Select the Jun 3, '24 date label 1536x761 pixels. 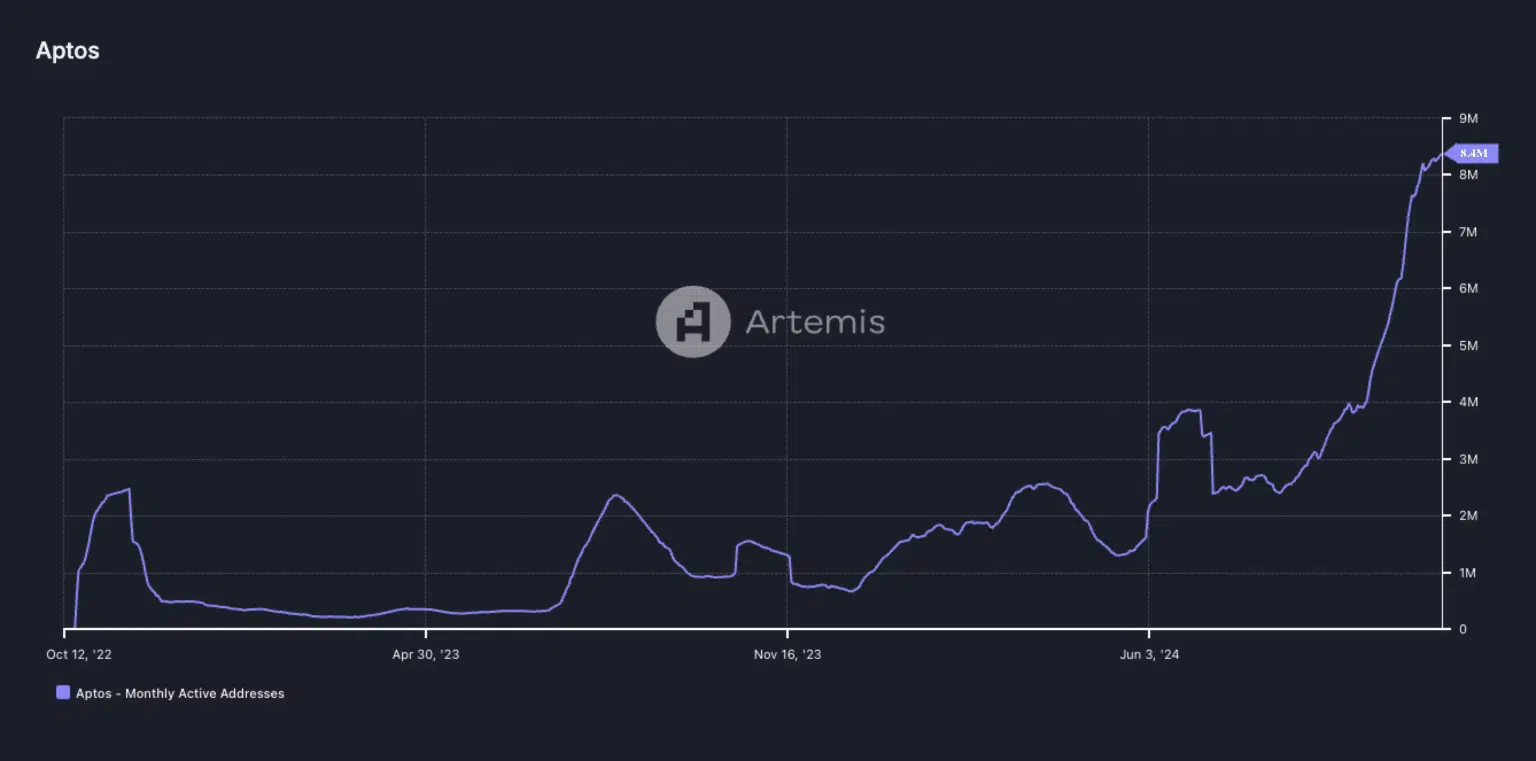[x=1149, y=654]
